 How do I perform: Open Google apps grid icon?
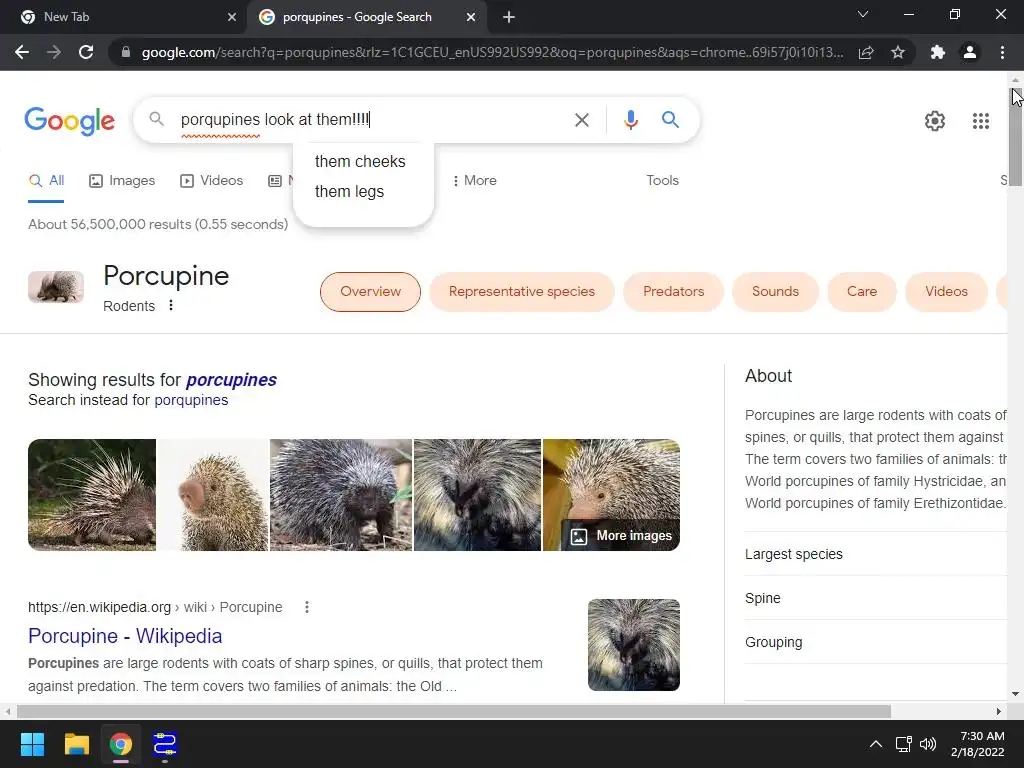tap(980, 121)
